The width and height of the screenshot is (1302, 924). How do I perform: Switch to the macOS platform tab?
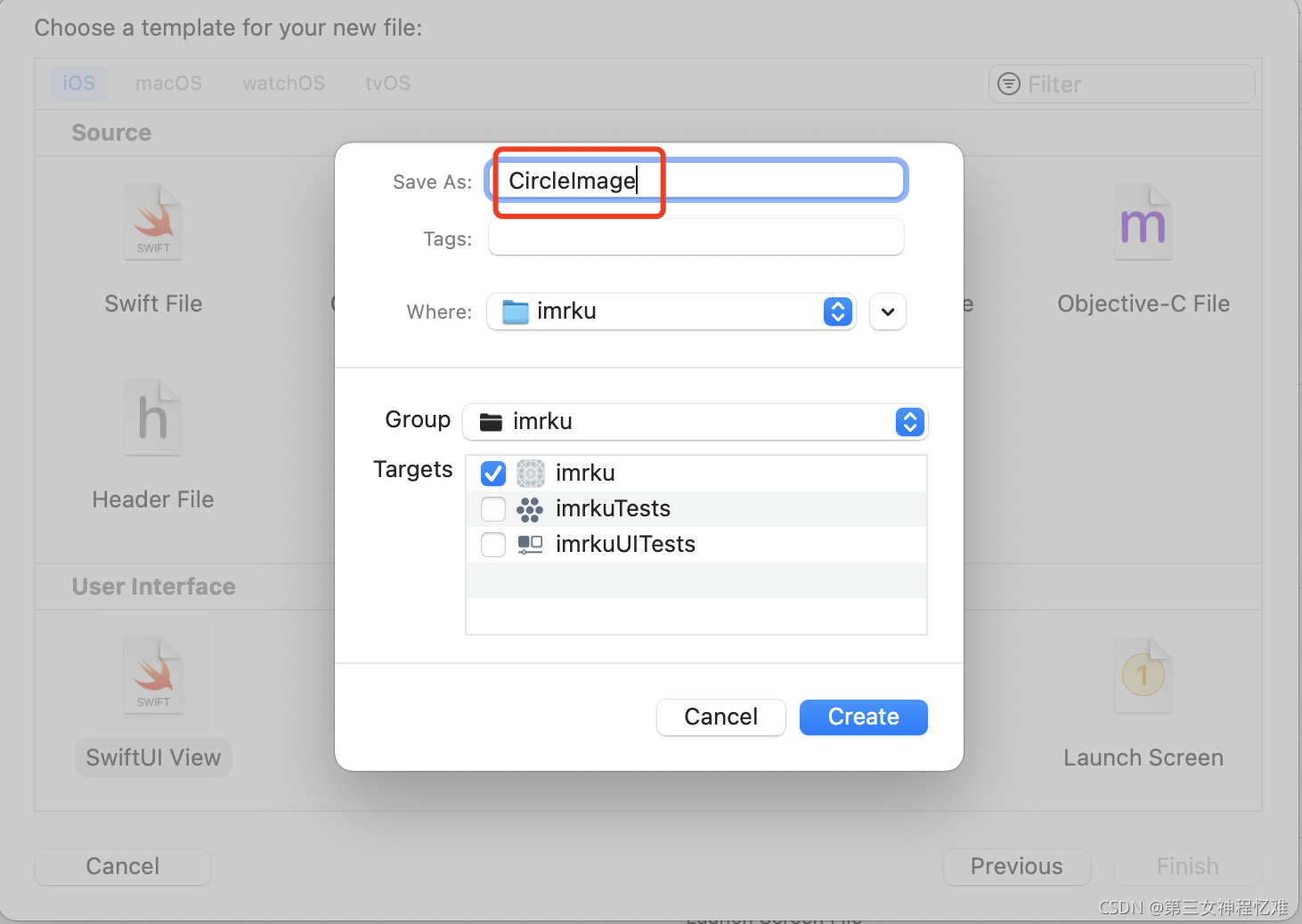(168, 84)
